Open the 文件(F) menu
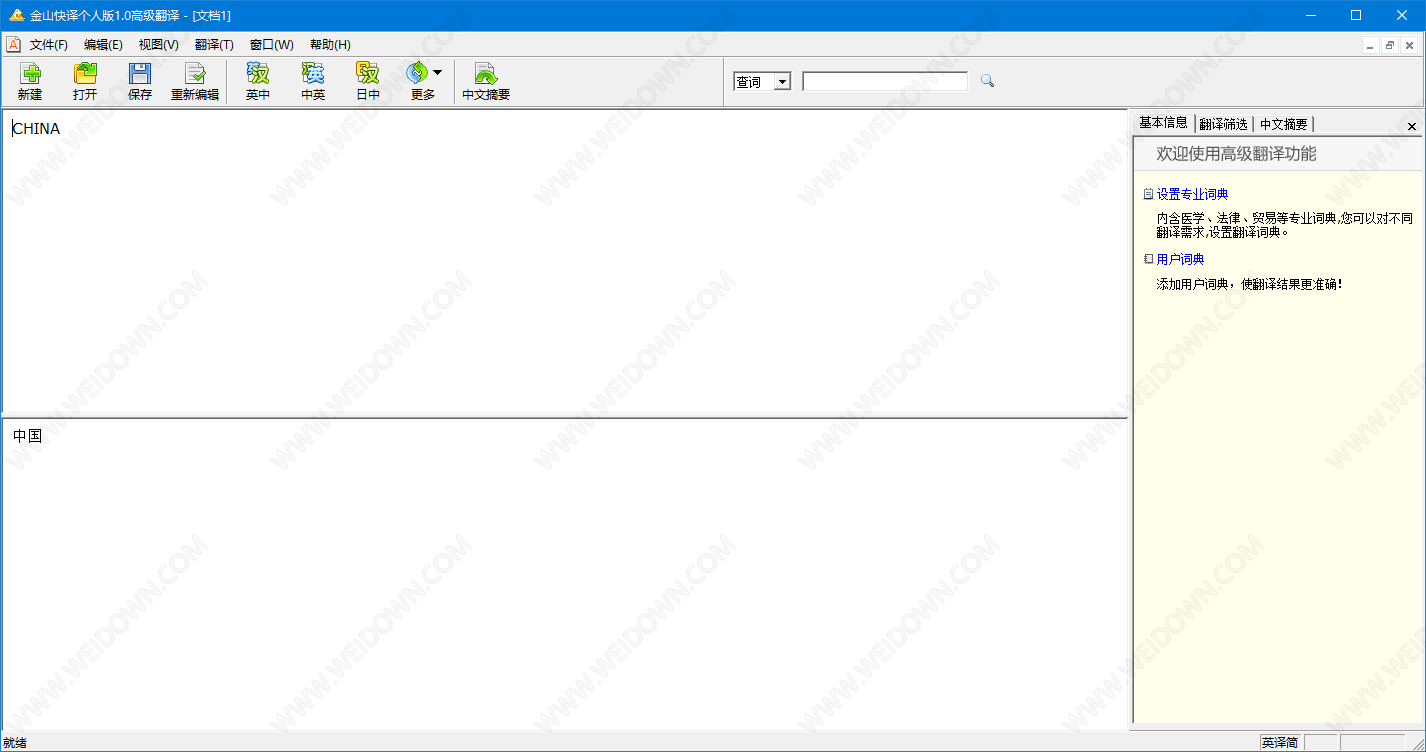 tap(49, 45)
